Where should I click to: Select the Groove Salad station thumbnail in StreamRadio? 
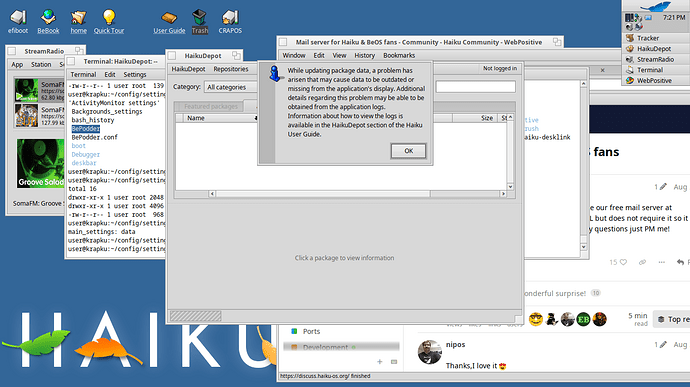click(26, 90)
